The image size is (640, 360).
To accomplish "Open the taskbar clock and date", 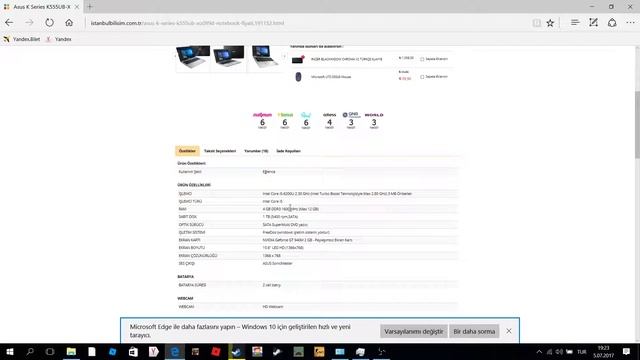I will click(604, 352).
